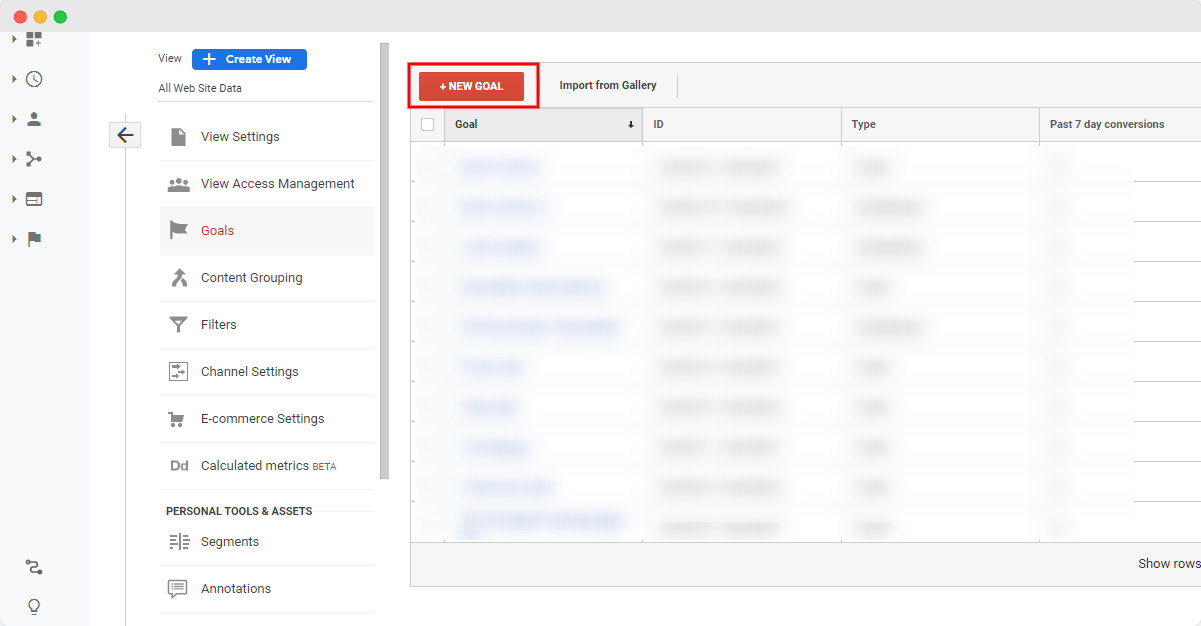Screen dimensions: 1201x626
Task: Click the + NEW GOAL button
Action: pos(472,86)
